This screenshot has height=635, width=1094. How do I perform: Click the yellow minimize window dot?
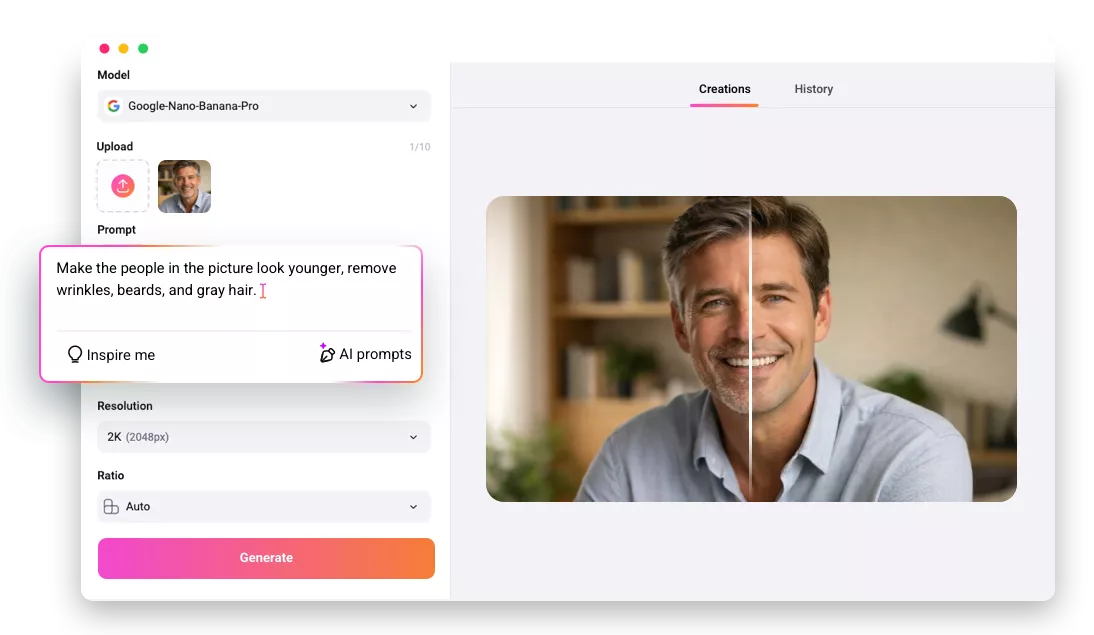[123, 48]
